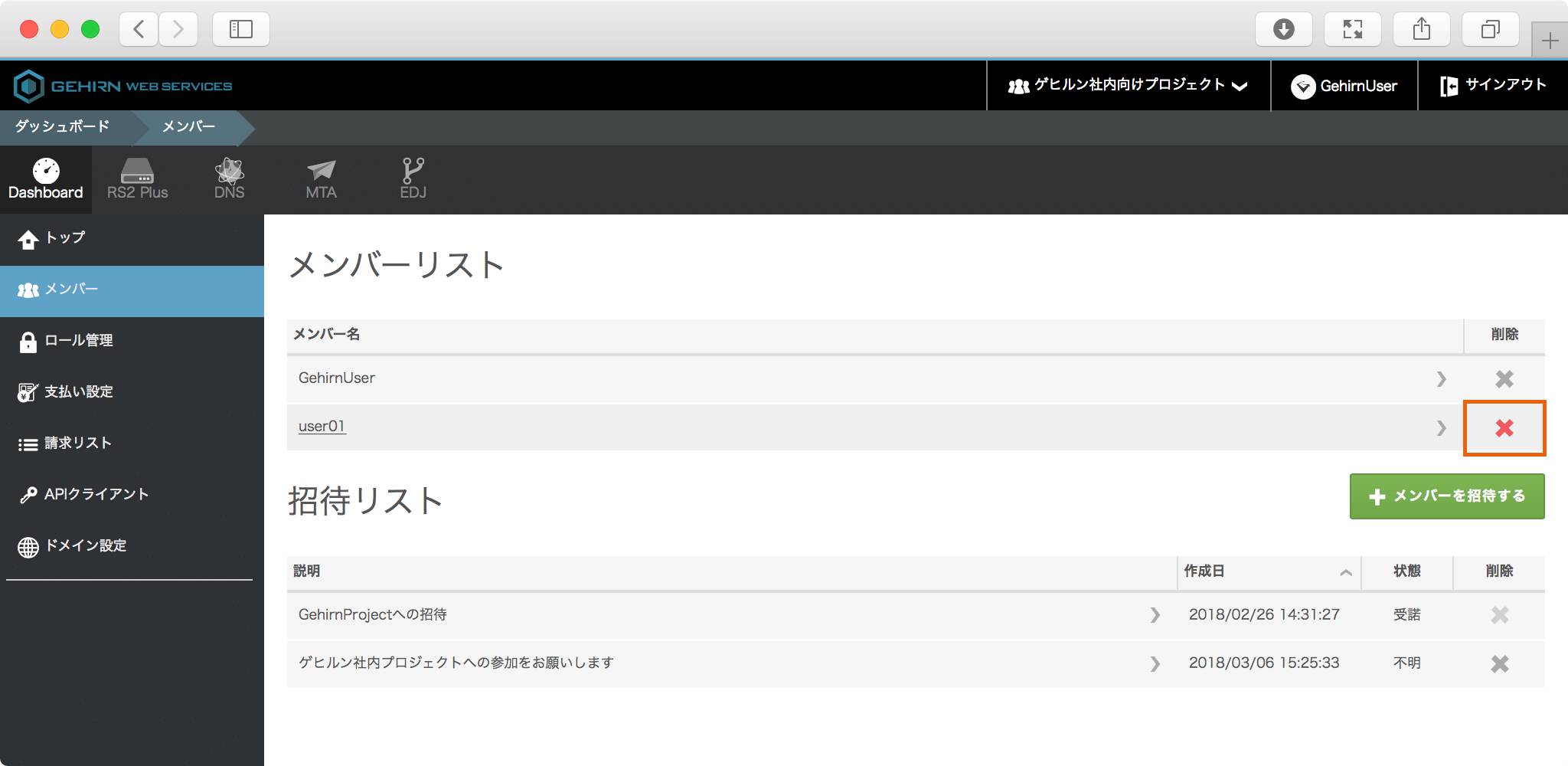Delete the GehirnUser member row

1504,378
